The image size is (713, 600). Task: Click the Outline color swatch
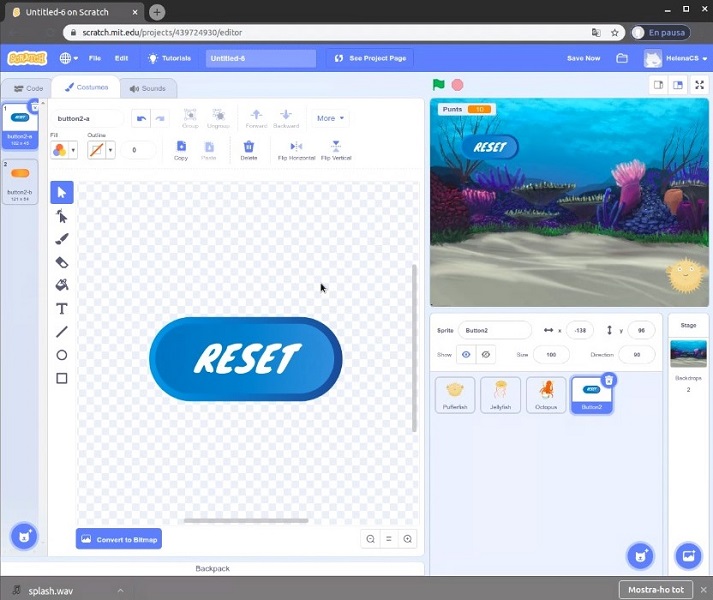point(96,150)
